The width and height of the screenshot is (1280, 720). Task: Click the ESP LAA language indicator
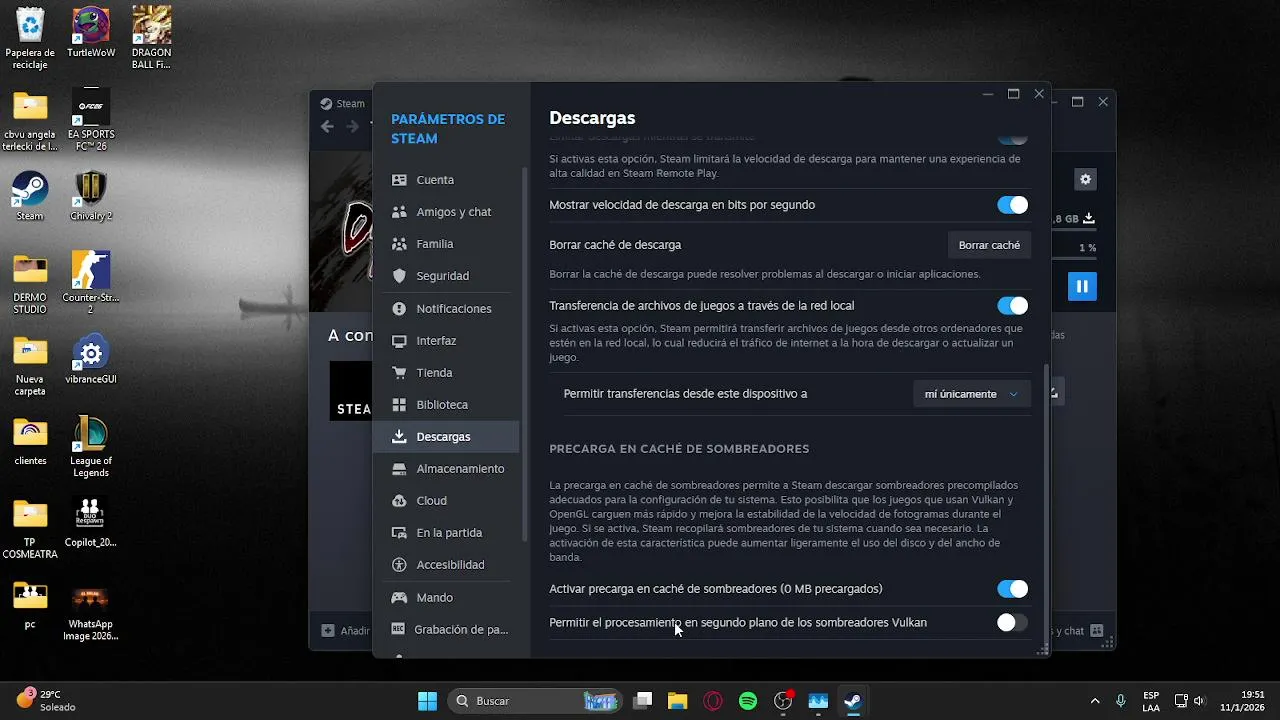(x=1151, y=701)
